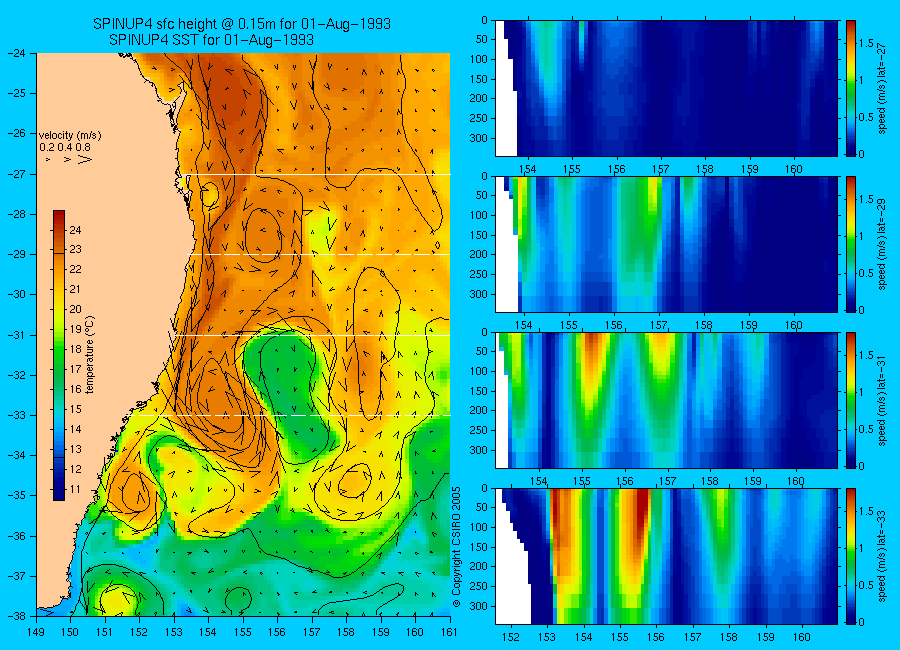Click the lat=-29 speed cross-section panel

pos(666,244)
